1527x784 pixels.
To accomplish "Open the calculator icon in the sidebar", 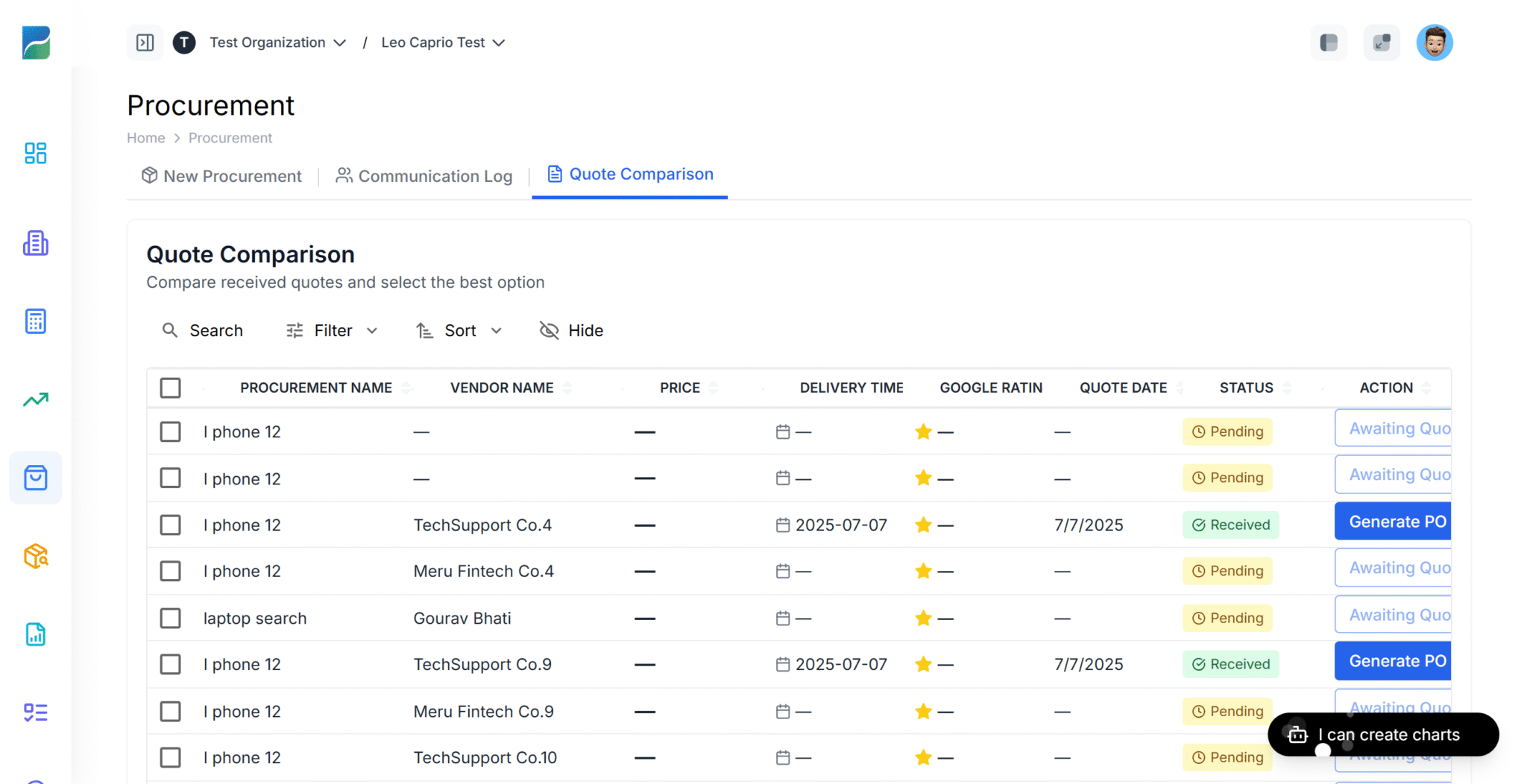I will pos(35,321).
